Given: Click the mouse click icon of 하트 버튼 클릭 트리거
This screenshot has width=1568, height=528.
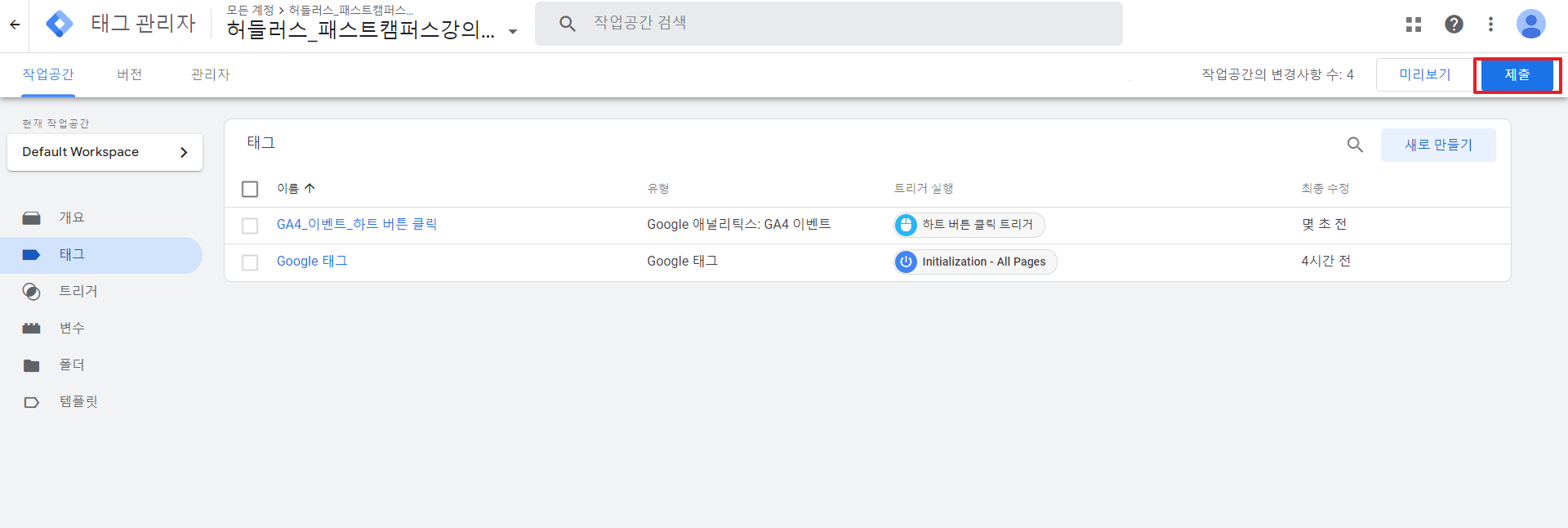Looking at the screenshot, I should (906, 225).
